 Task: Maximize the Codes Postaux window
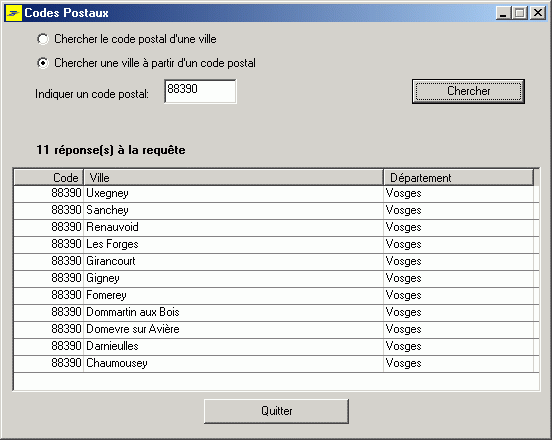pyautogui.click(x=520, y=13)
